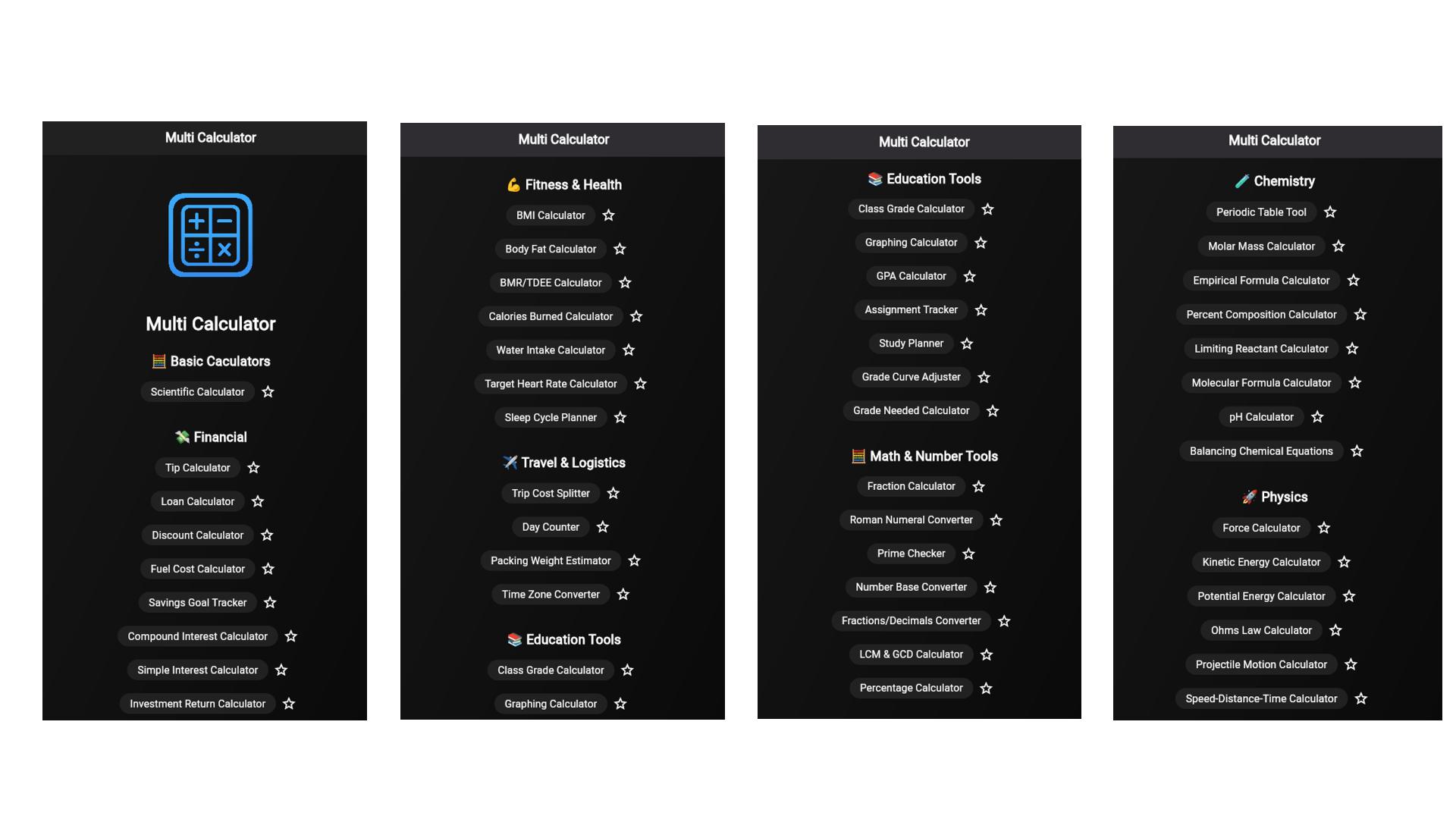Star the Periodic Table Tool
This screenshot has width=1456, height=819.
(x=1330, y=212)
